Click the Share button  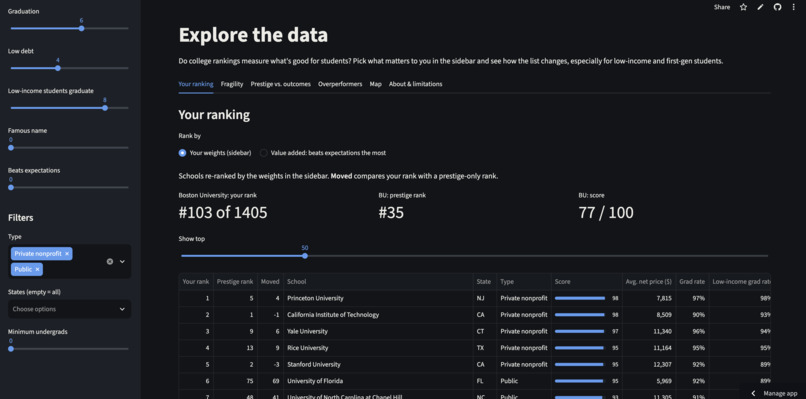tap(722, 7)
